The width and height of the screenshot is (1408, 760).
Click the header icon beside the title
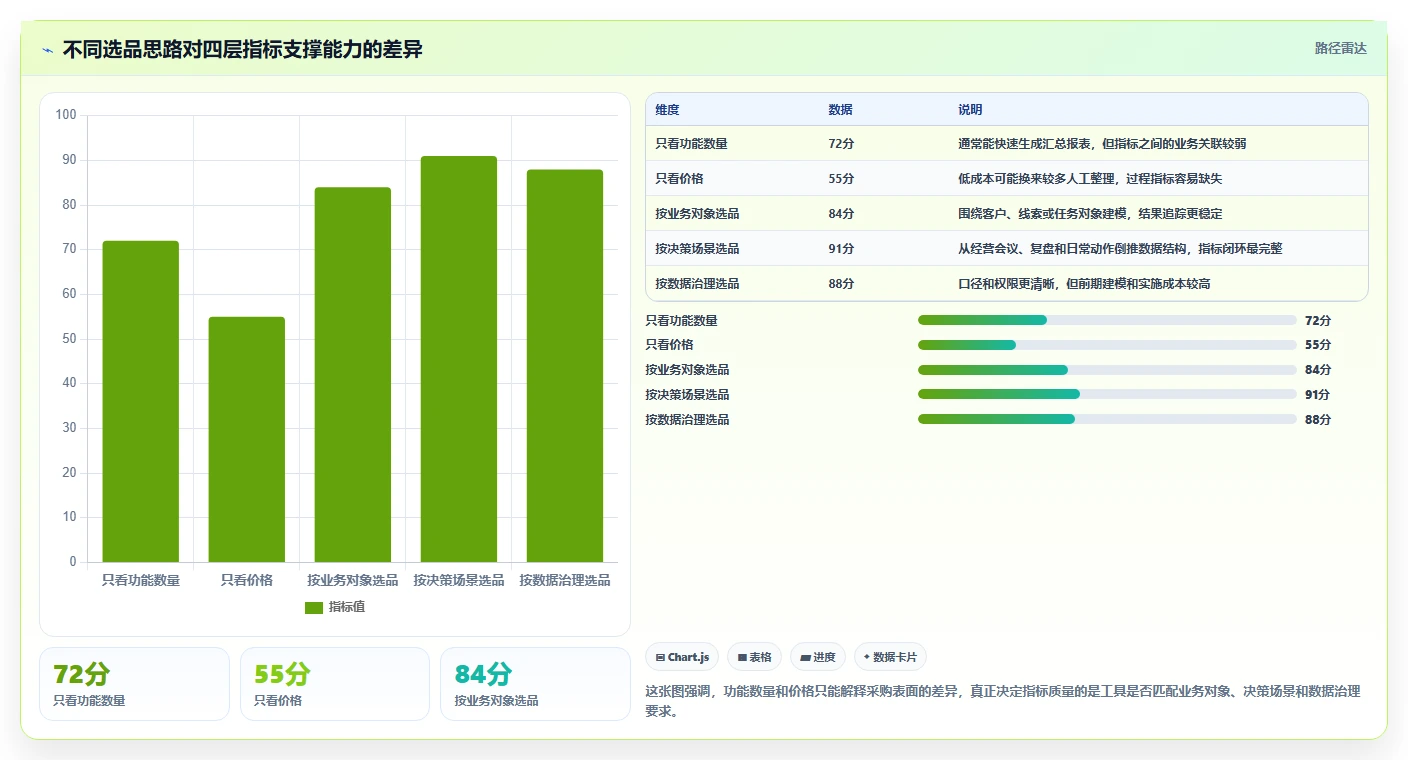tap(48, 50)
